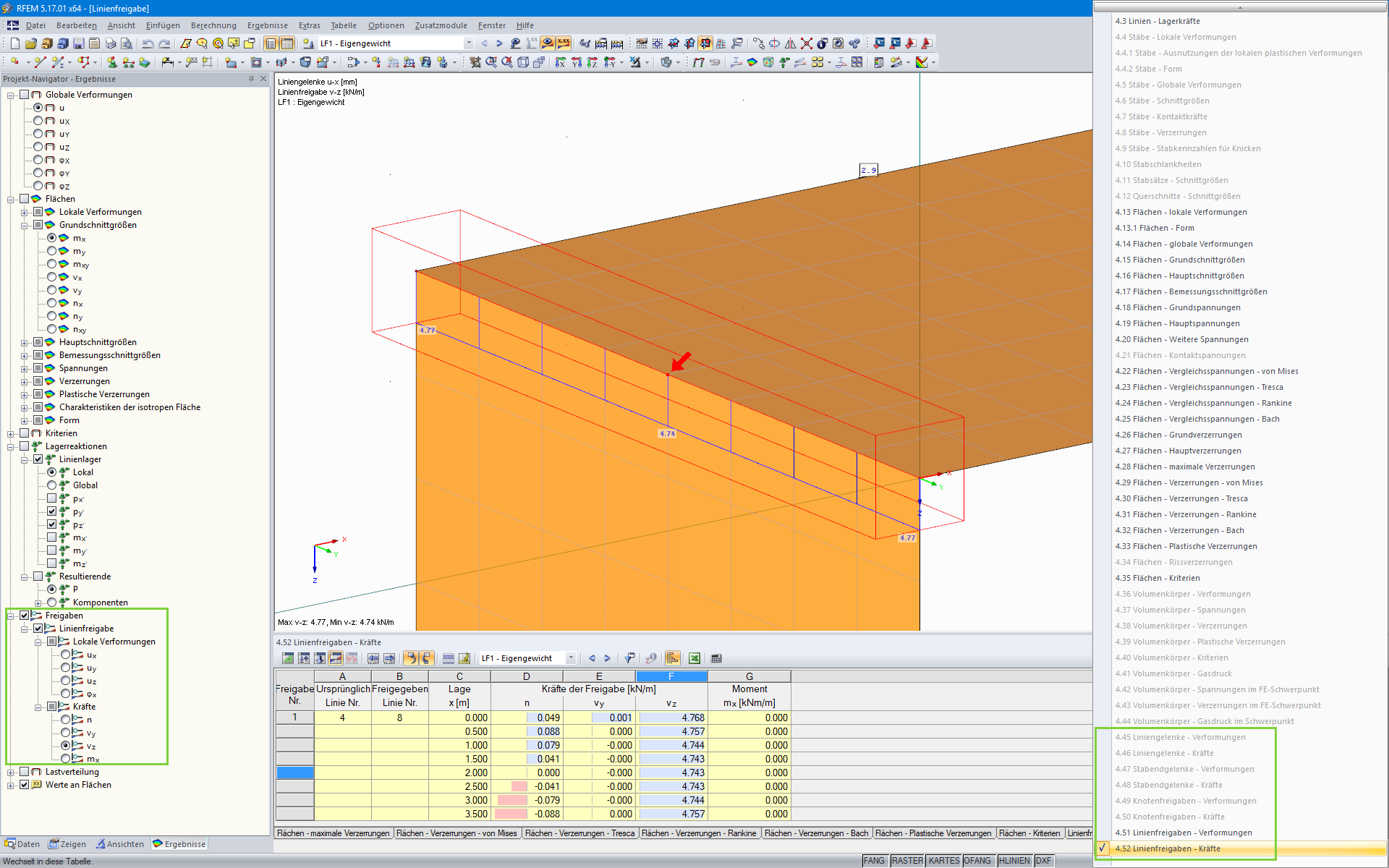Viewport: 1389px width, 868px height.
Task: Set view in Y direction
Action: [x=577, y=62]
